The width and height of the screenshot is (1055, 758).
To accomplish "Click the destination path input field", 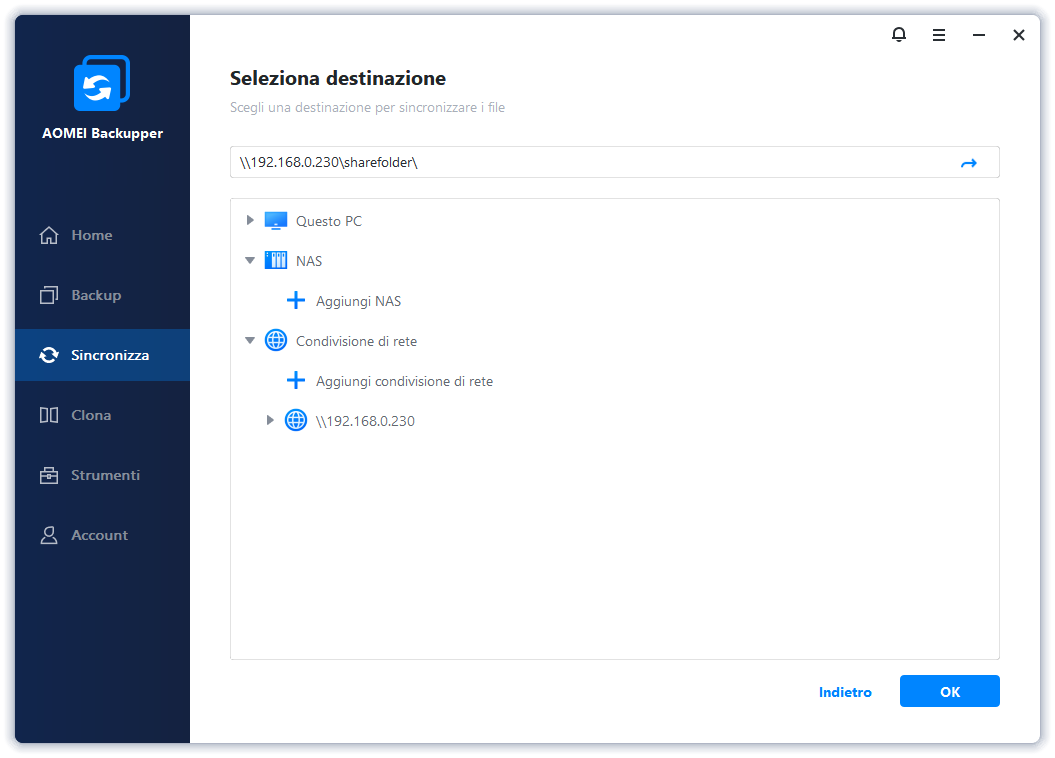I will pyautogui.click(x=614, y=162).
